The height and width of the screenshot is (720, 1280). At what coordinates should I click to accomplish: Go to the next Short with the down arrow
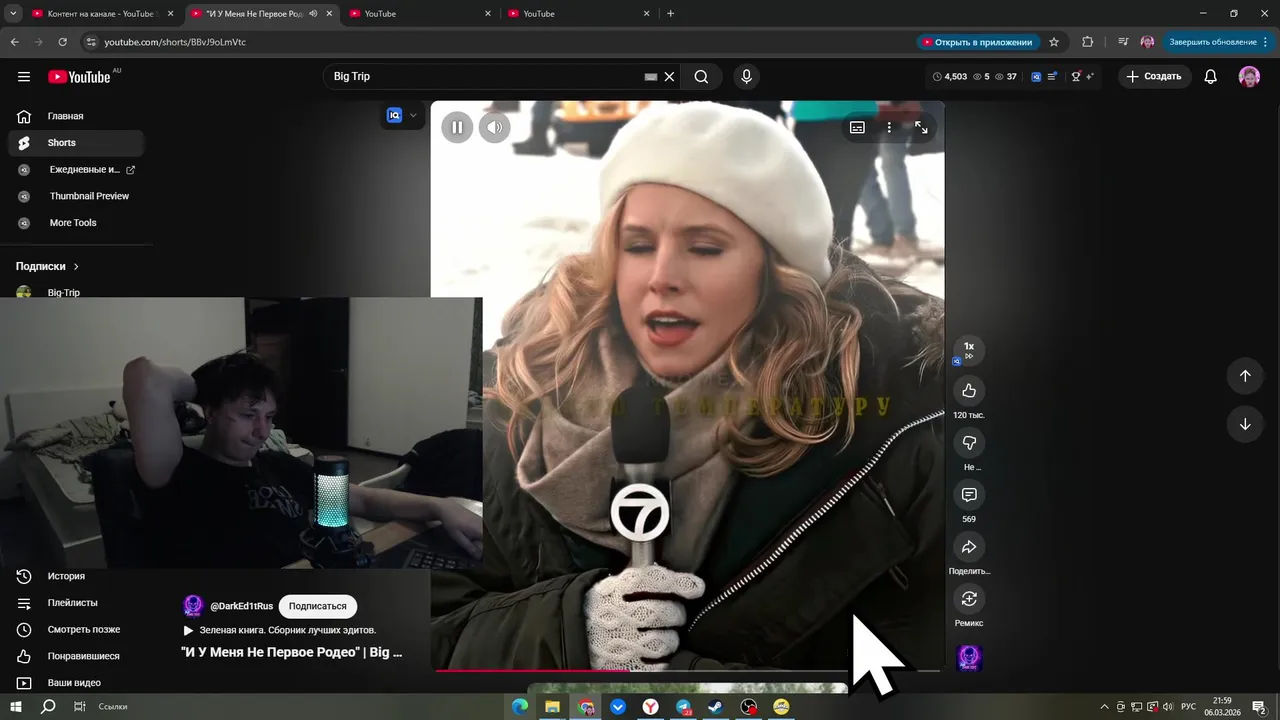coord(1245,424)
